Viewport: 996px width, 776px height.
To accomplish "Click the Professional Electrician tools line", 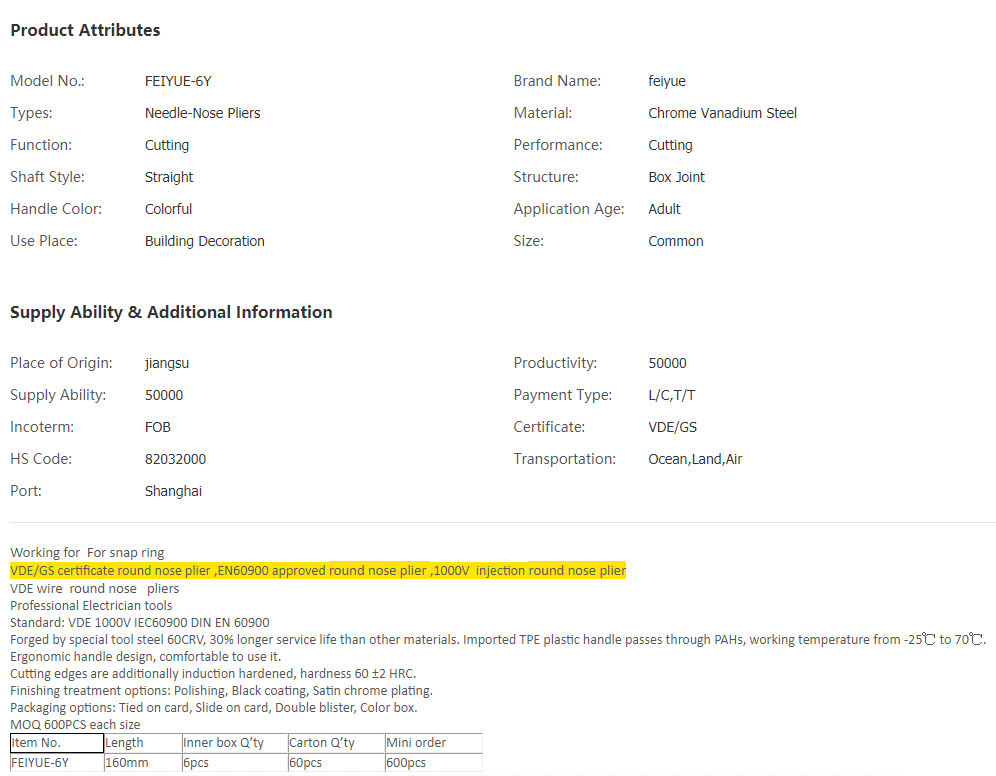I will [91, 605].
